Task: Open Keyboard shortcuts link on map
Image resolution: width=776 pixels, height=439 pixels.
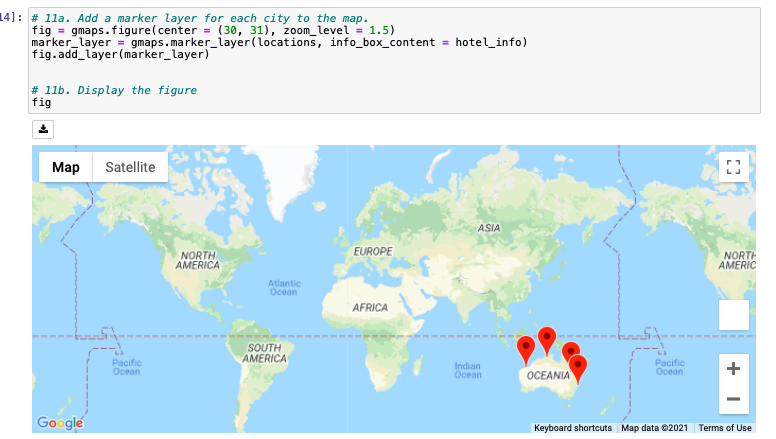Action: [573, 428]
